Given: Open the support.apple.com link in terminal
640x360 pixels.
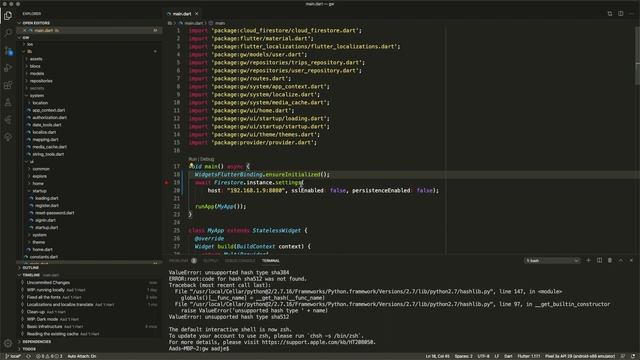Looking at the screenshot, I should [x=318, y=342].
